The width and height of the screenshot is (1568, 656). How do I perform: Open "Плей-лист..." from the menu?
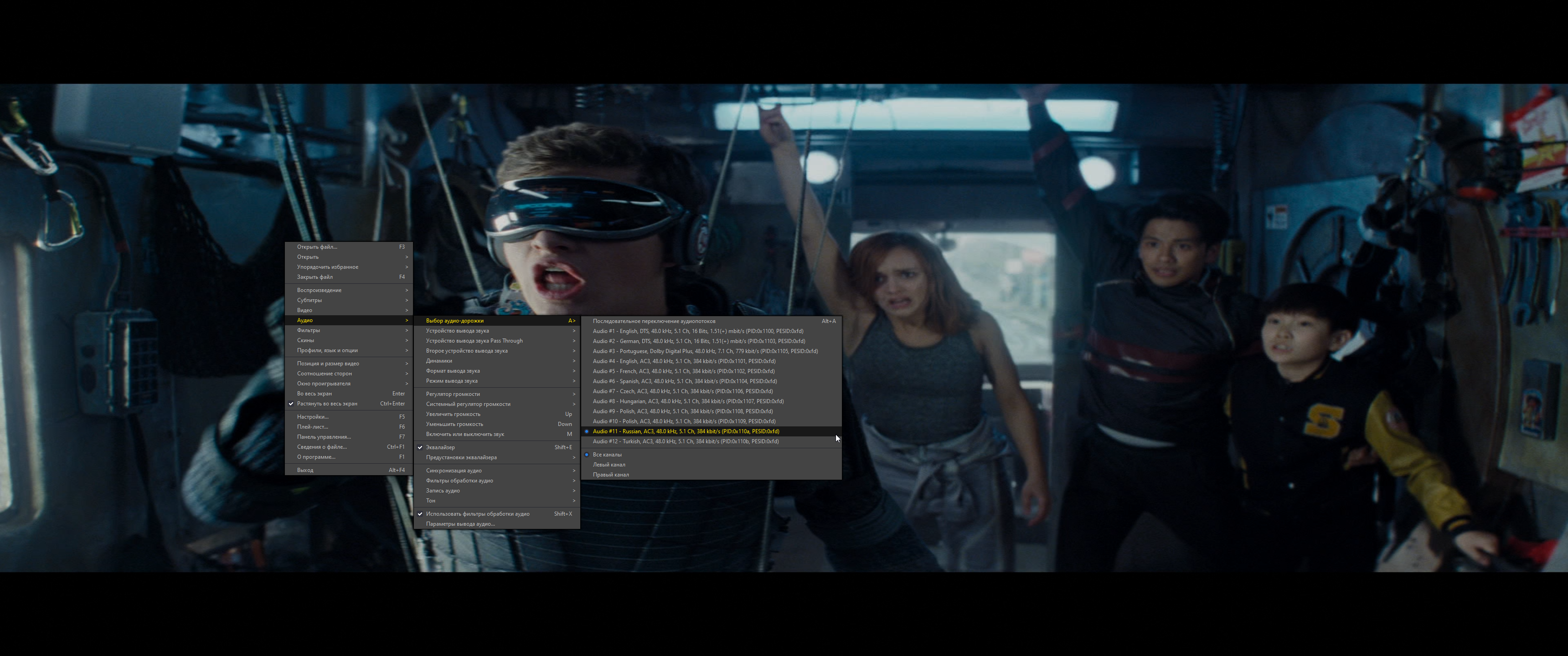point(349,426)
